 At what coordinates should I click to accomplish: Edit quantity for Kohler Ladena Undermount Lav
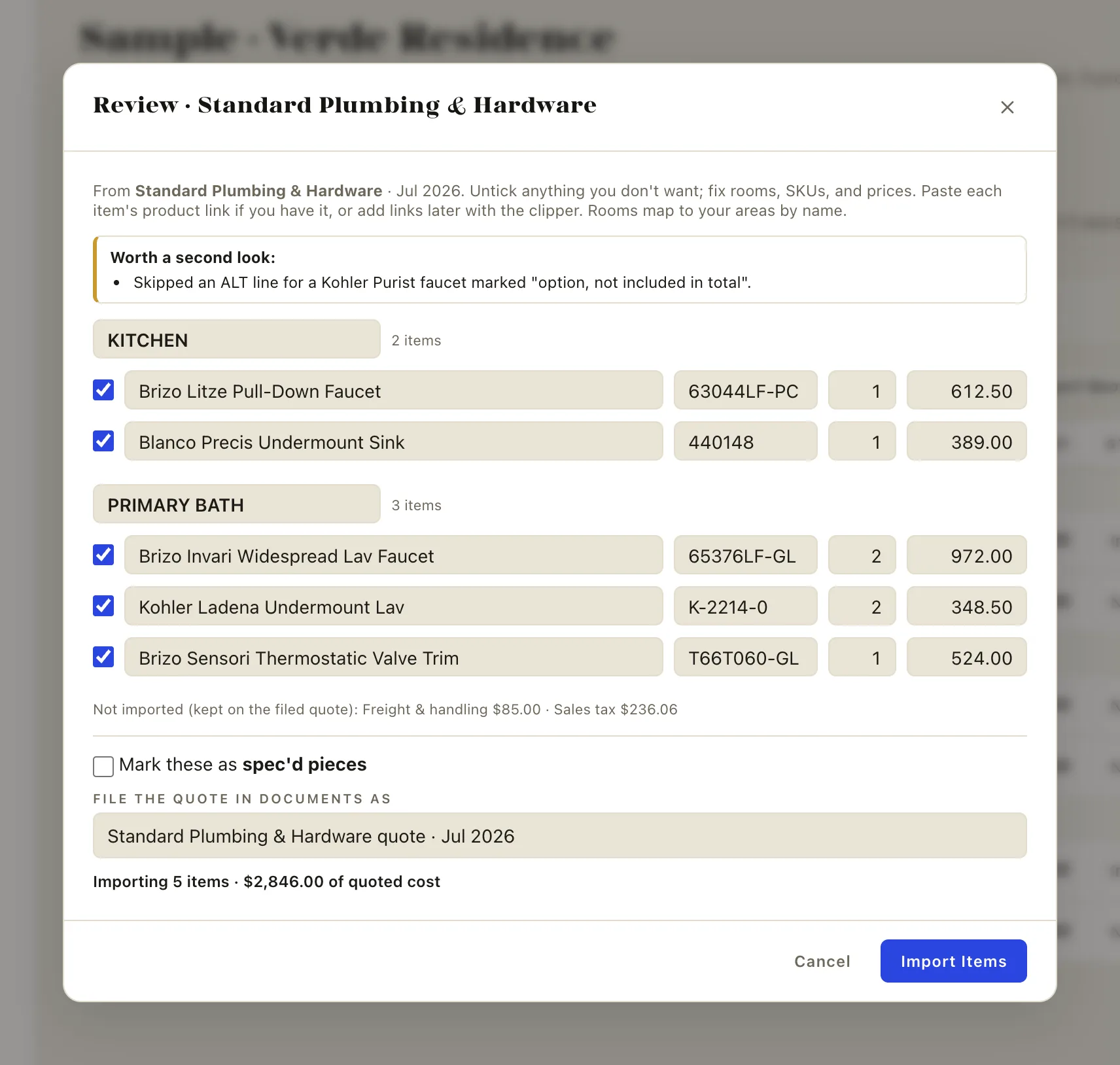click(862, 606)
